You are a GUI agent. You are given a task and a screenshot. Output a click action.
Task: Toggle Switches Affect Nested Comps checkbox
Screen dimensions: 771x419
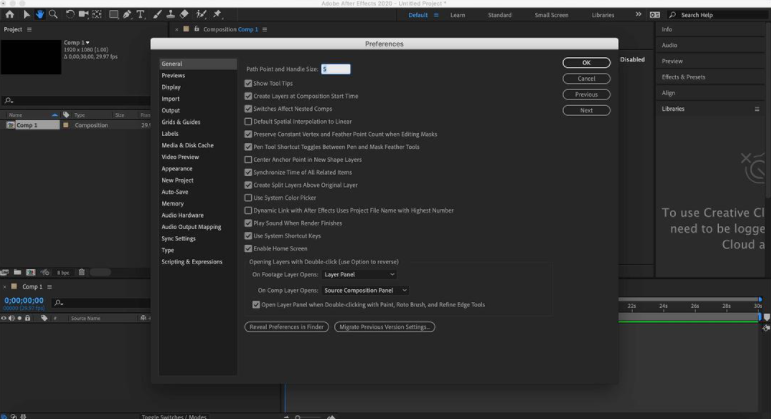[248, 109]
